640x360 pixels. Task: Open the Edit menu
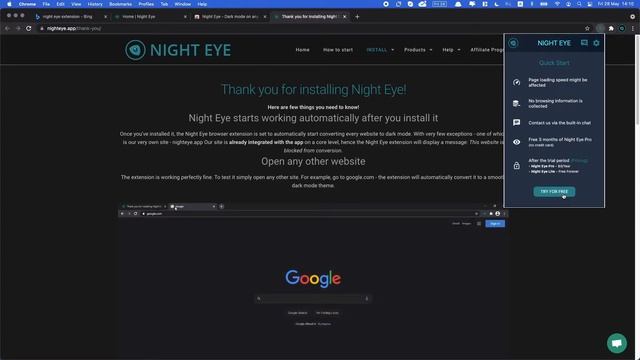pos(60,4)
